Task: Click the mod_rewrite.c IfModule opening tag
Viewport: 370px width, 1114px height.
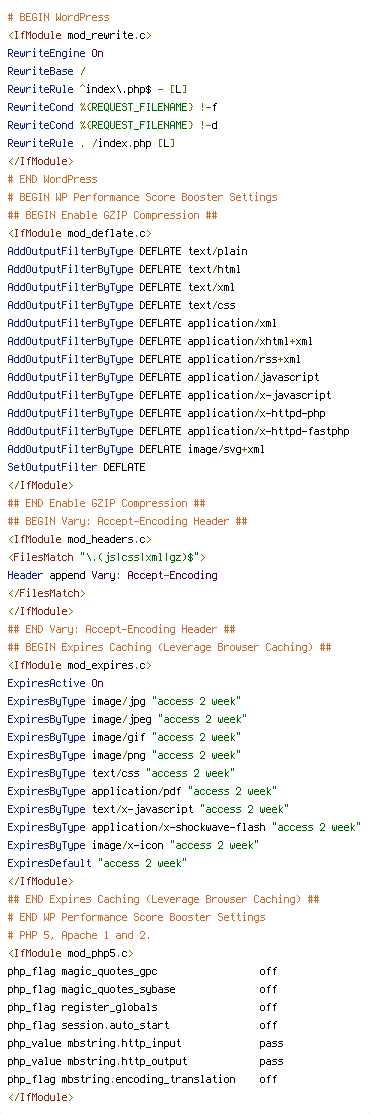Action: tap(80, 35)
